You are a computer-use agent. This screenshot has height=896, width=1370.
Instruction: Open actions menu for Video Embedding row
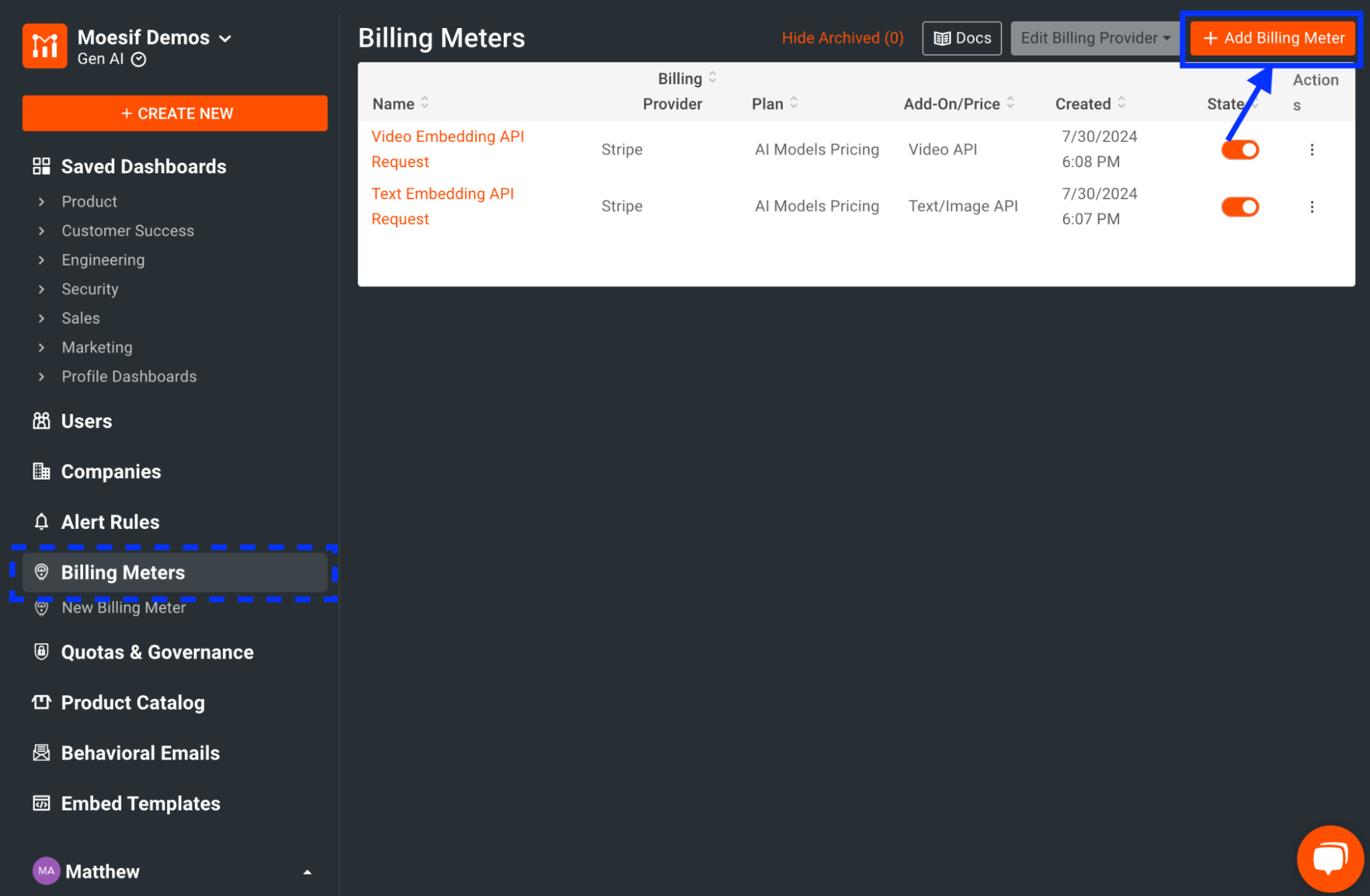tap(1312, 149)
